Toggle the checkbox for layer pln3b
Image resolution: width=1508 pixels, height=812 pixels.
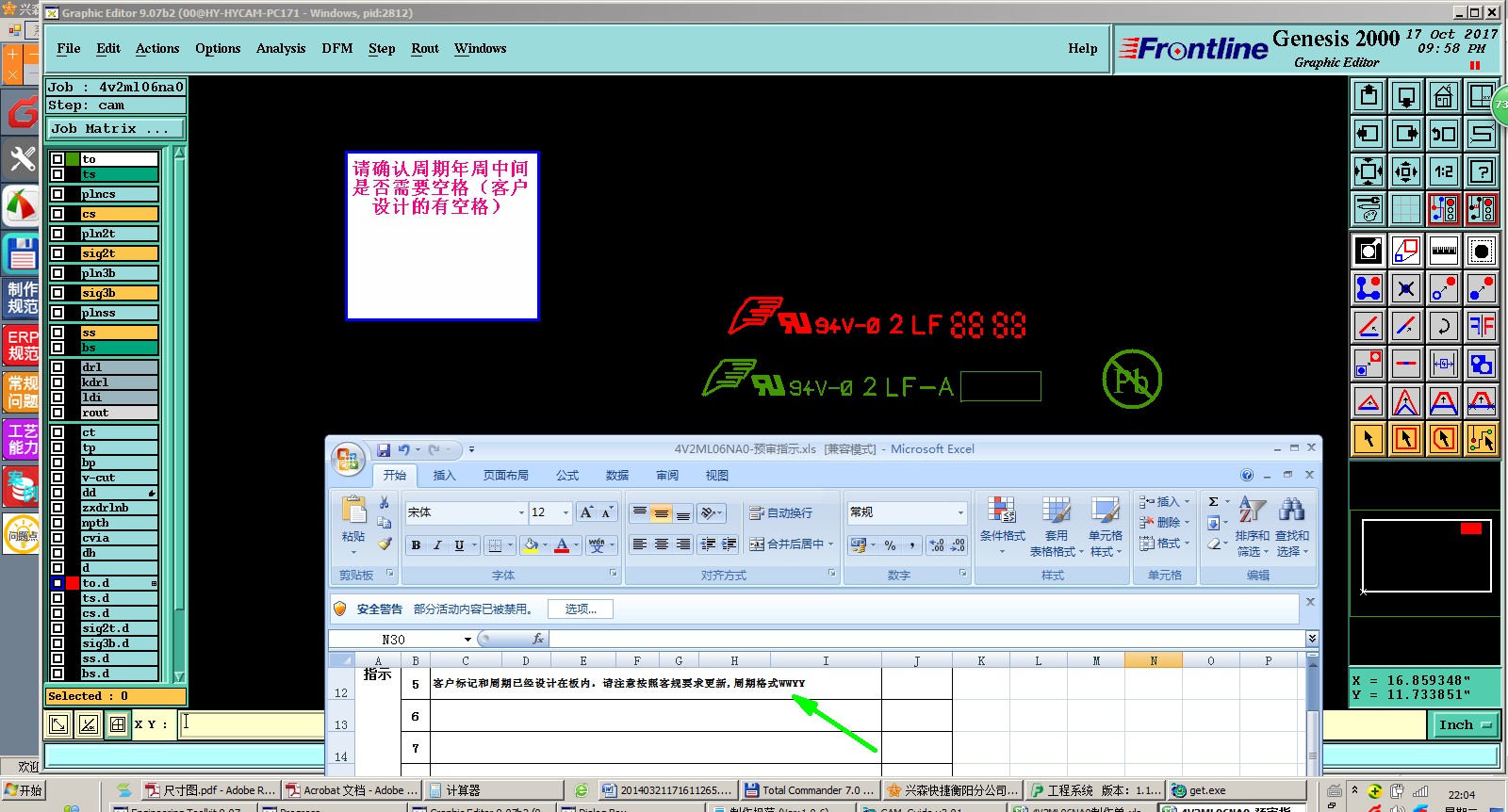coord(57,273)
